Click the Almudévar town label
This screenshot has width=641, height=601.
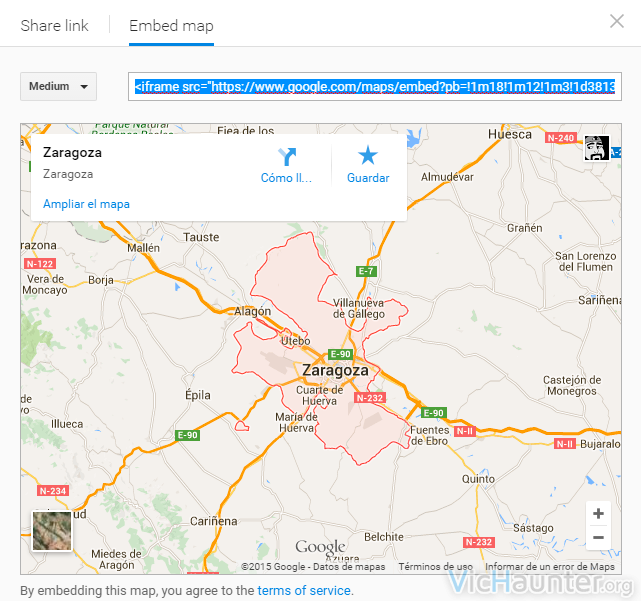(x=447, y=177)
